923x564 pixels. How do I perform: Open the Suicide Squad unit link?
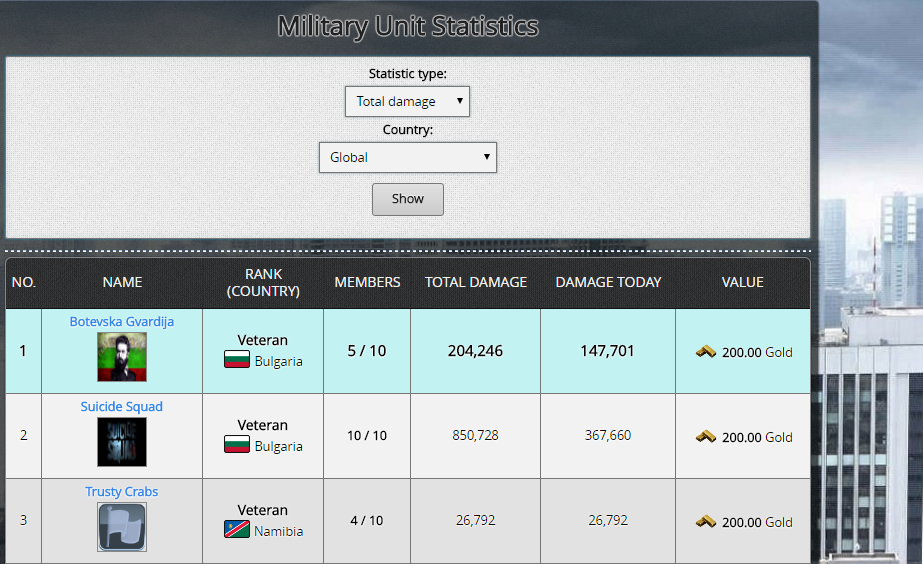(x=122, y=406)
